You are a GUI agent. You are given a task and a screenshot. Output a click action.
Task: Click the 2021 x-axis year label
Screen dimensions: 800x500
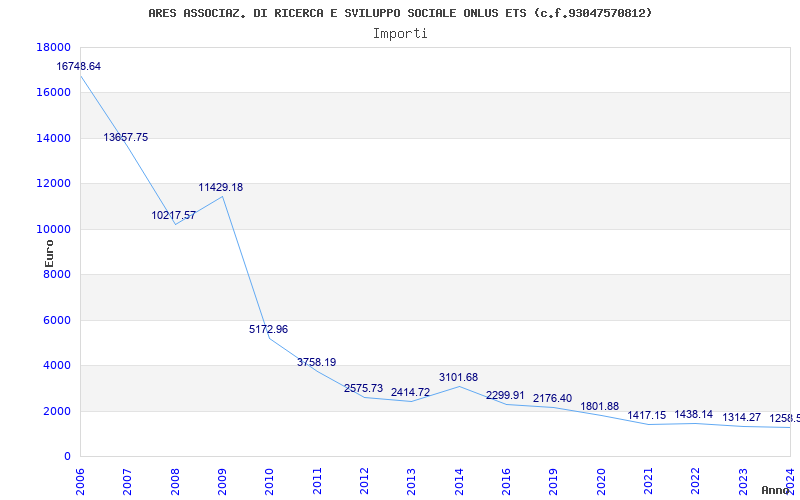[648, 482]
